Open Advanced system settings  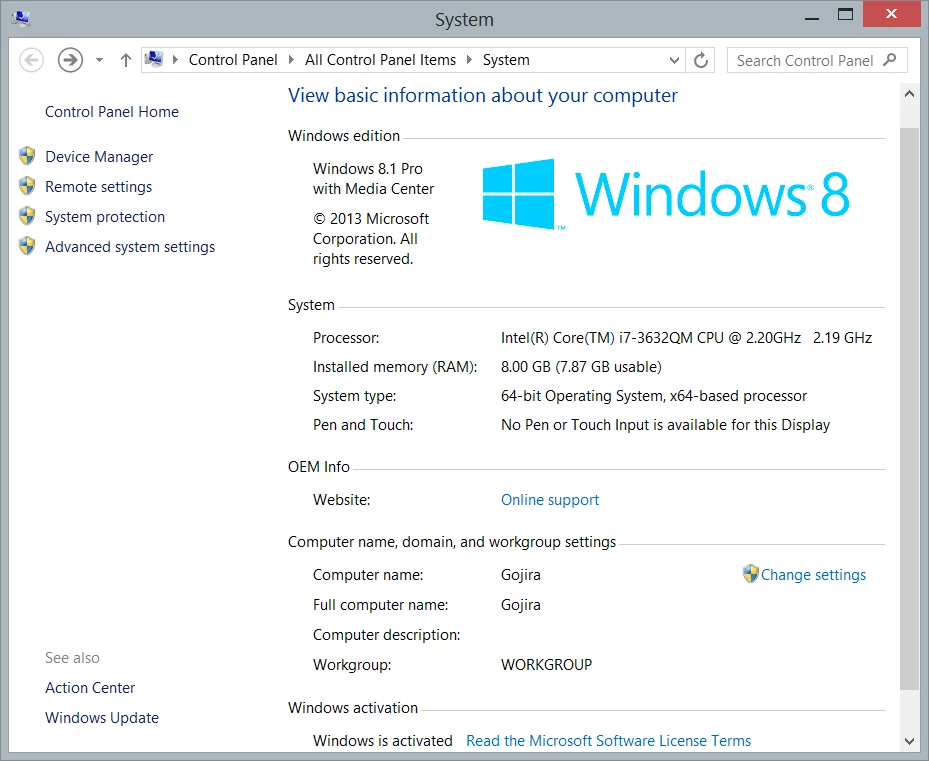coord(130,247)
